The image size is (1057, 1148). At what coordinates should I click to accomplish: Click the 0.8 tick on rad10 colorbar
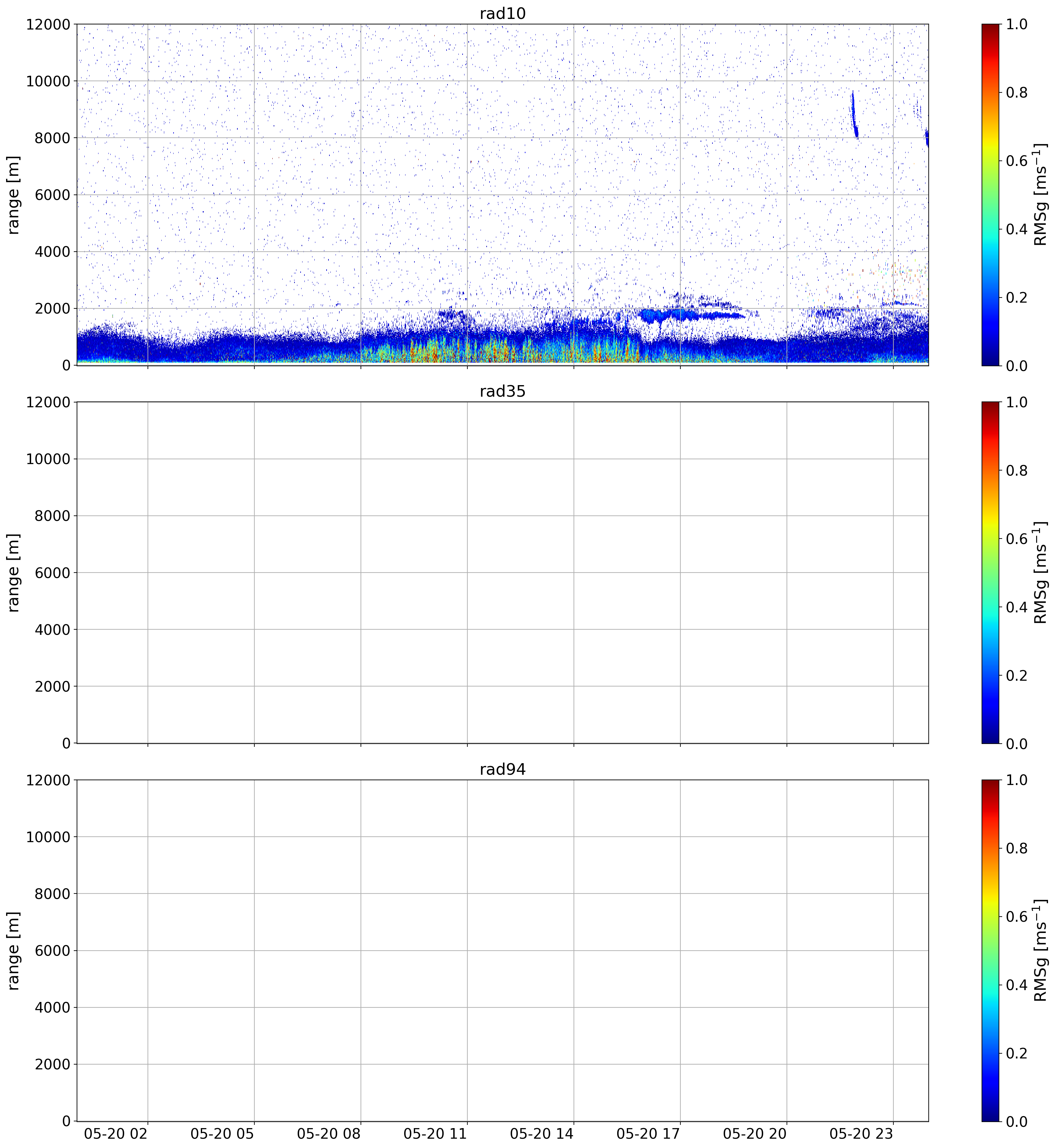pyautogui.click(x=1016, y=93)
